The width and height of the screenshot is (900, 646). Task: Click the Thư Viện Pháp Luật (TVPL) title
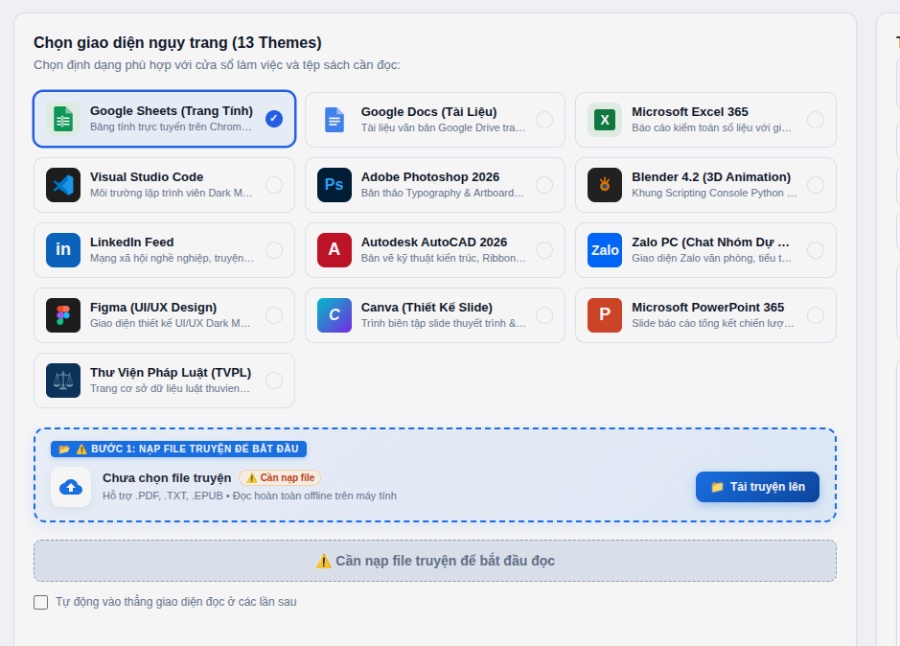170,373
